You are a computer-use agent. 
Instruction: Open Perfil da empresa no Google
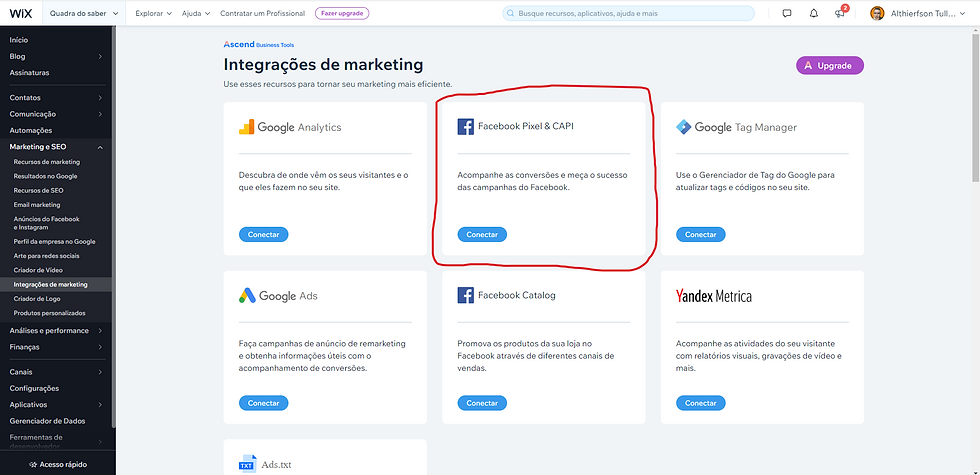click(x=54, y=241)
